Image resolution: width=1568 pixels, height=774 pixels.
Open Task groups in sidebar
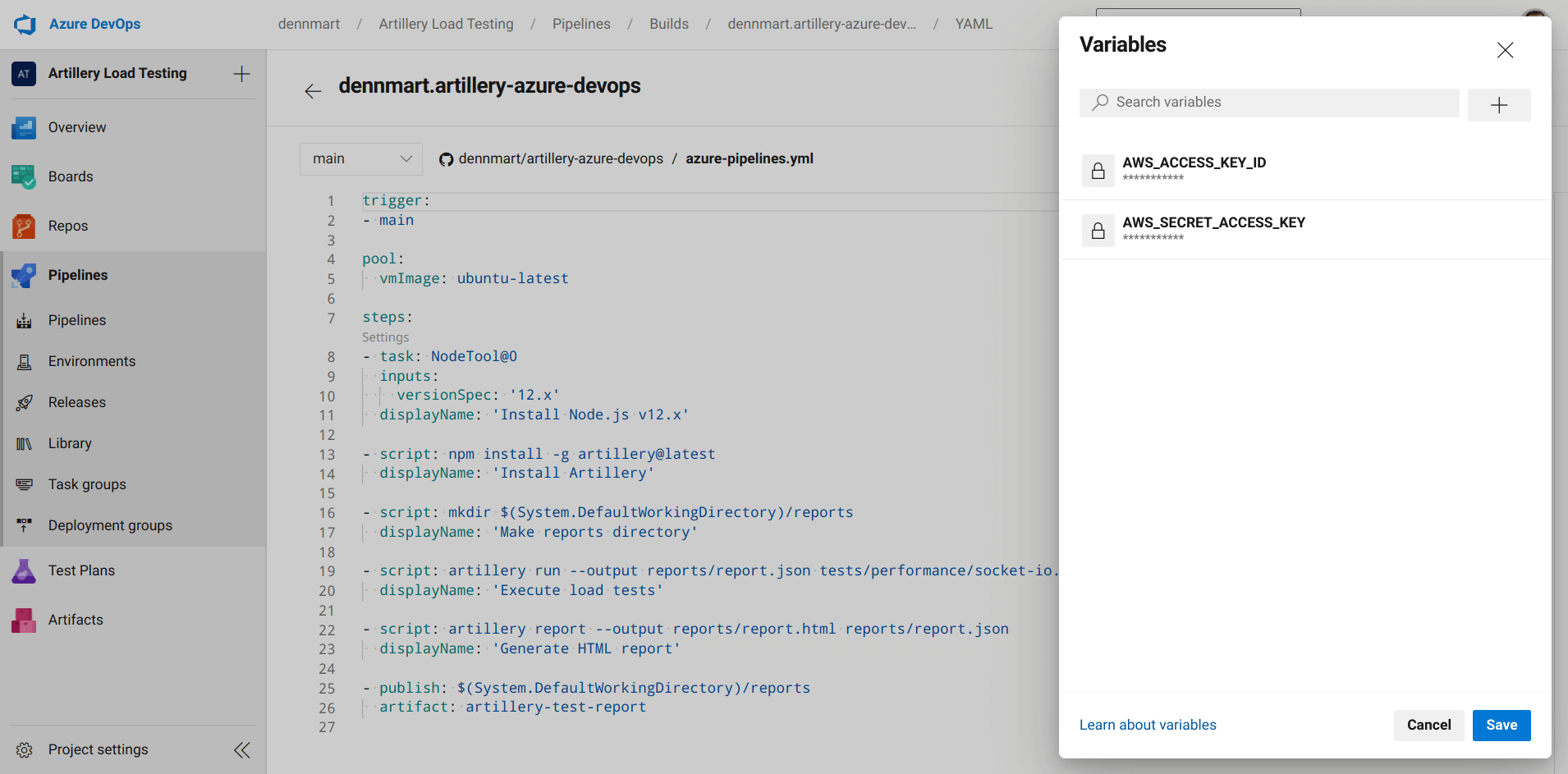pyautogui.click(x=87, y=484)
